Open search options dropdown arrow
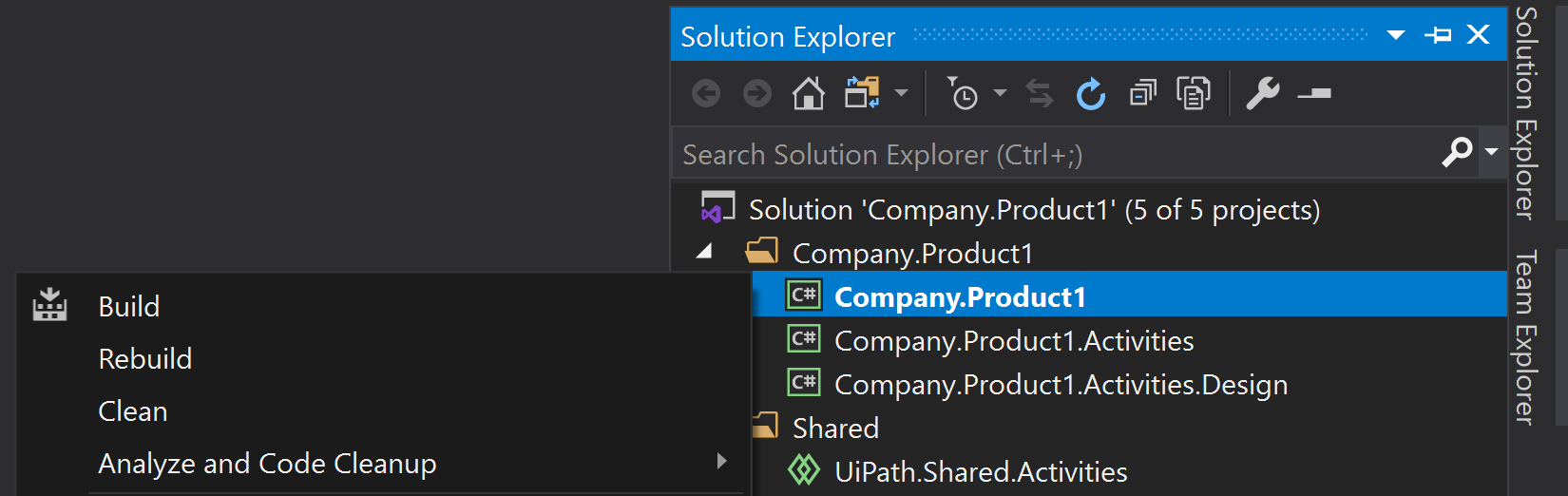Screen dimensions: 1568x496 point(1491,151)
